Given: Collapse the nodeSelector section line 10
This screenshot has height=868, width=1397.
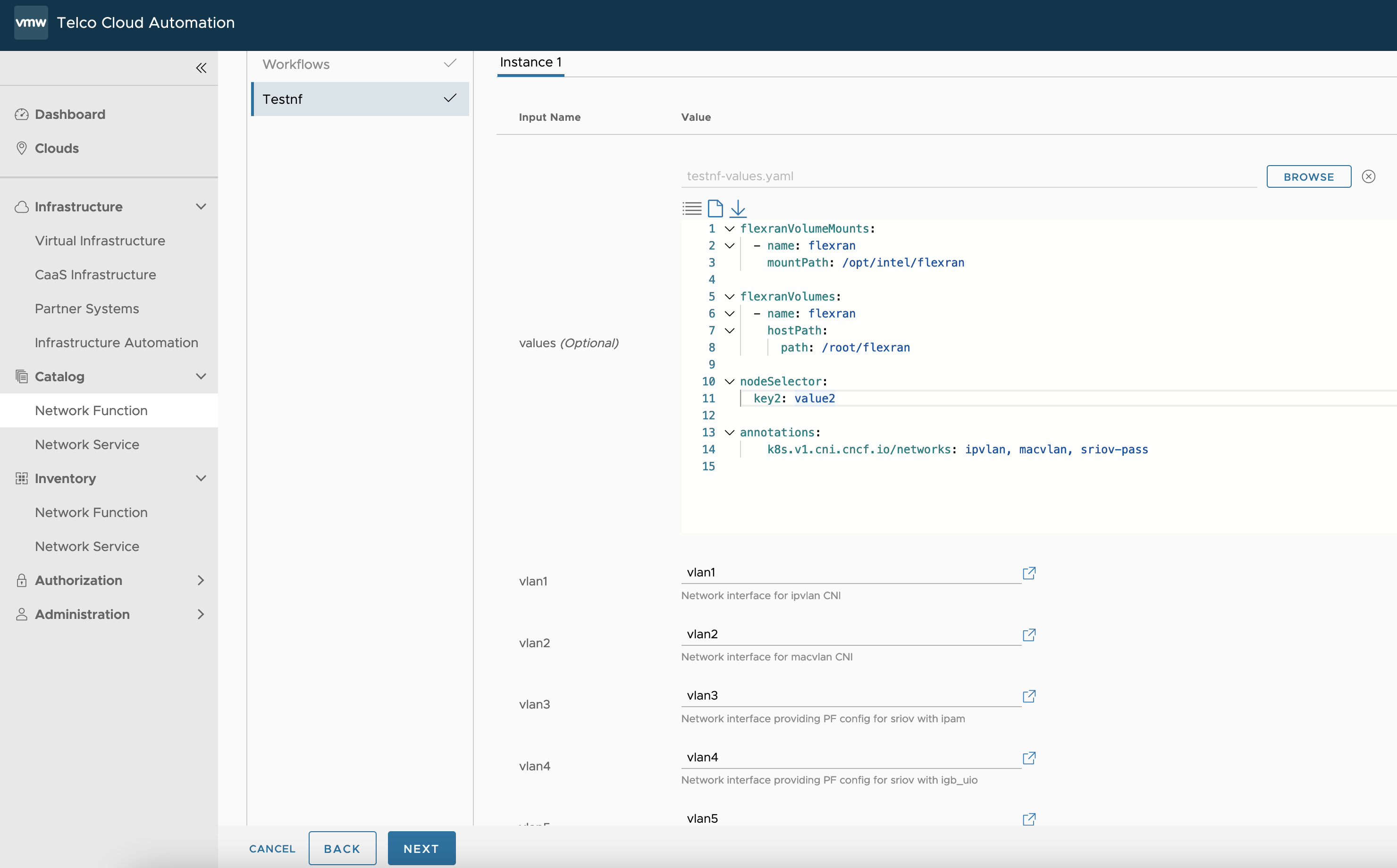Looking at the screenshot, I should point(727,381).
